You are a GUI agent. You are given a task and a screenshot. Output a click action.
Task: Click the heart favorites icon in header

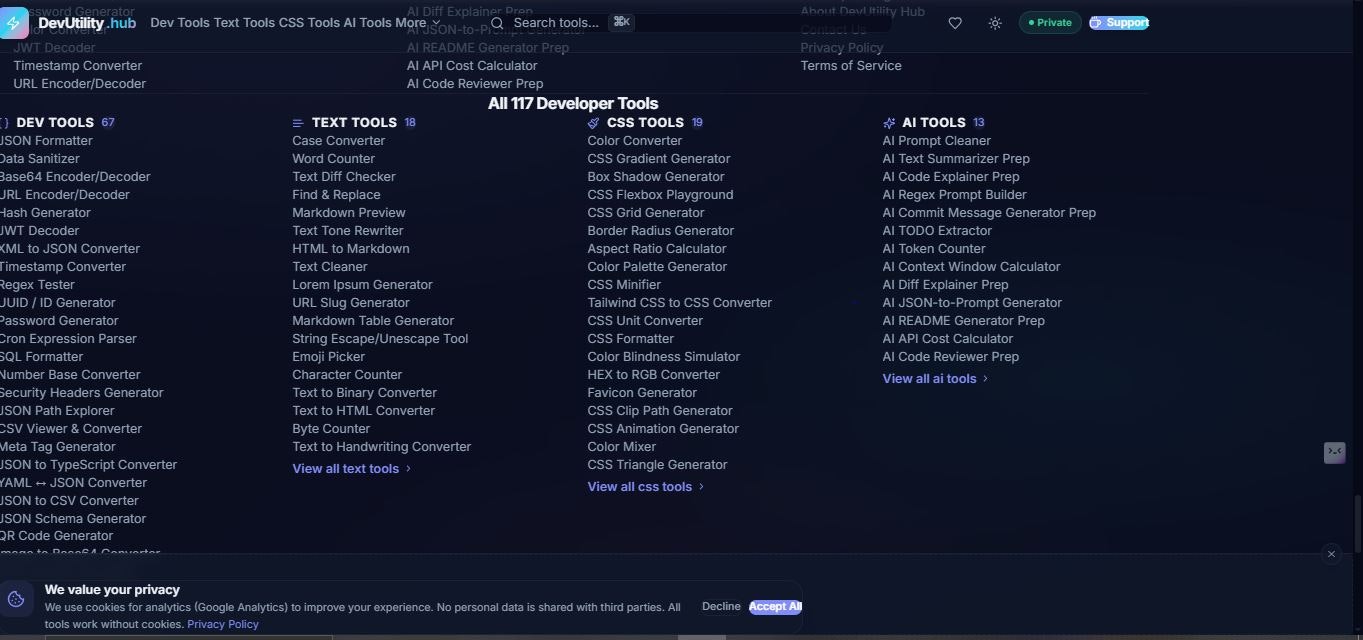click(x=955, y=22)
